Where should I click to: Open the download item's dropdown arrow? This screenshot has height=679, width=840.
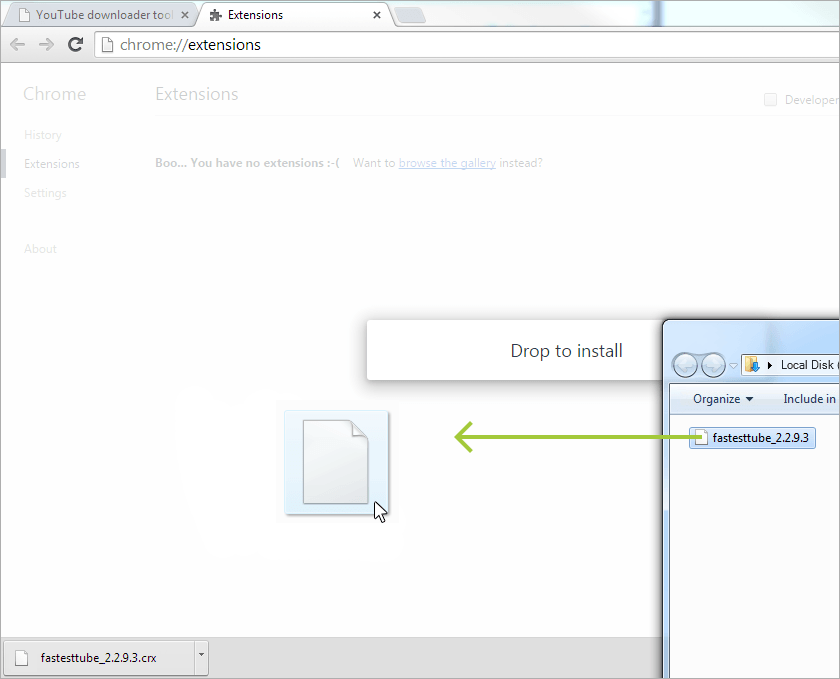201,657
